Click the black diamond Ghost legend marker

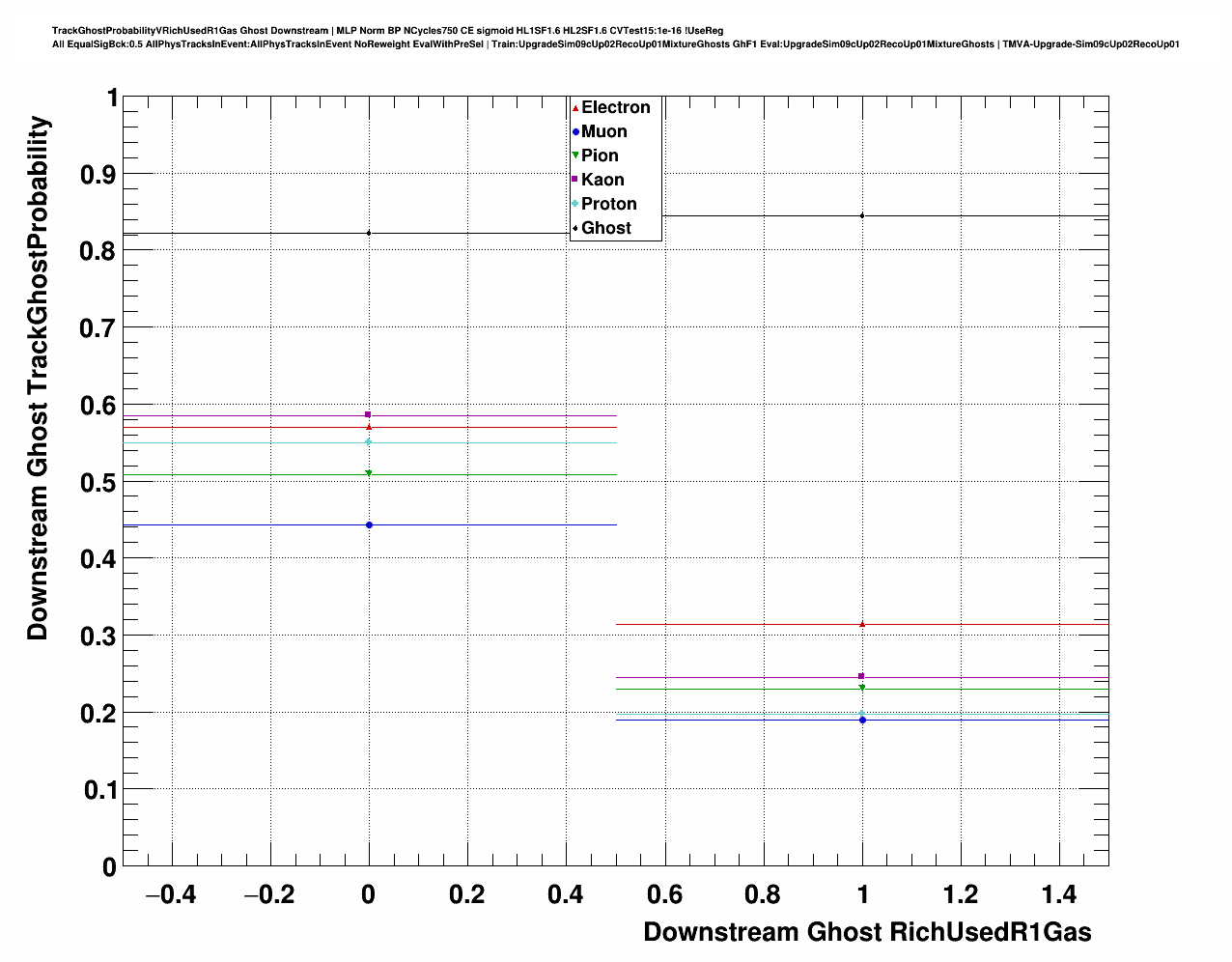(x=575, y=228)
